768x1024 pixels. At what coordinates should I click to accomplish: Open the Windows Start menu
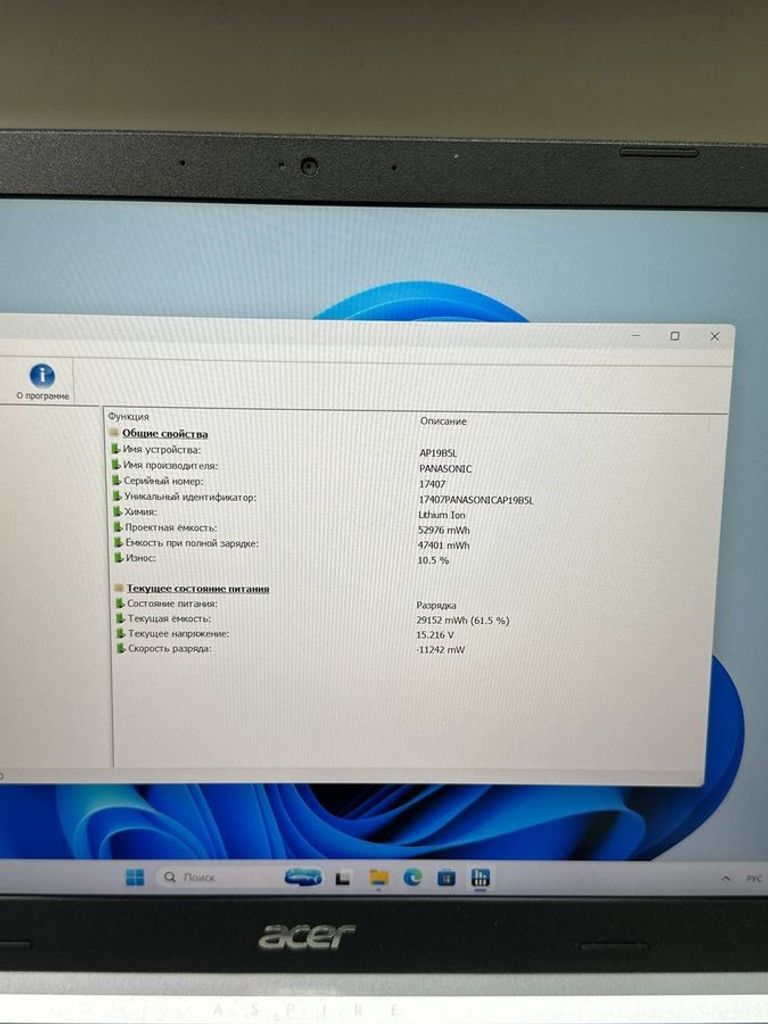coord(135,877)
